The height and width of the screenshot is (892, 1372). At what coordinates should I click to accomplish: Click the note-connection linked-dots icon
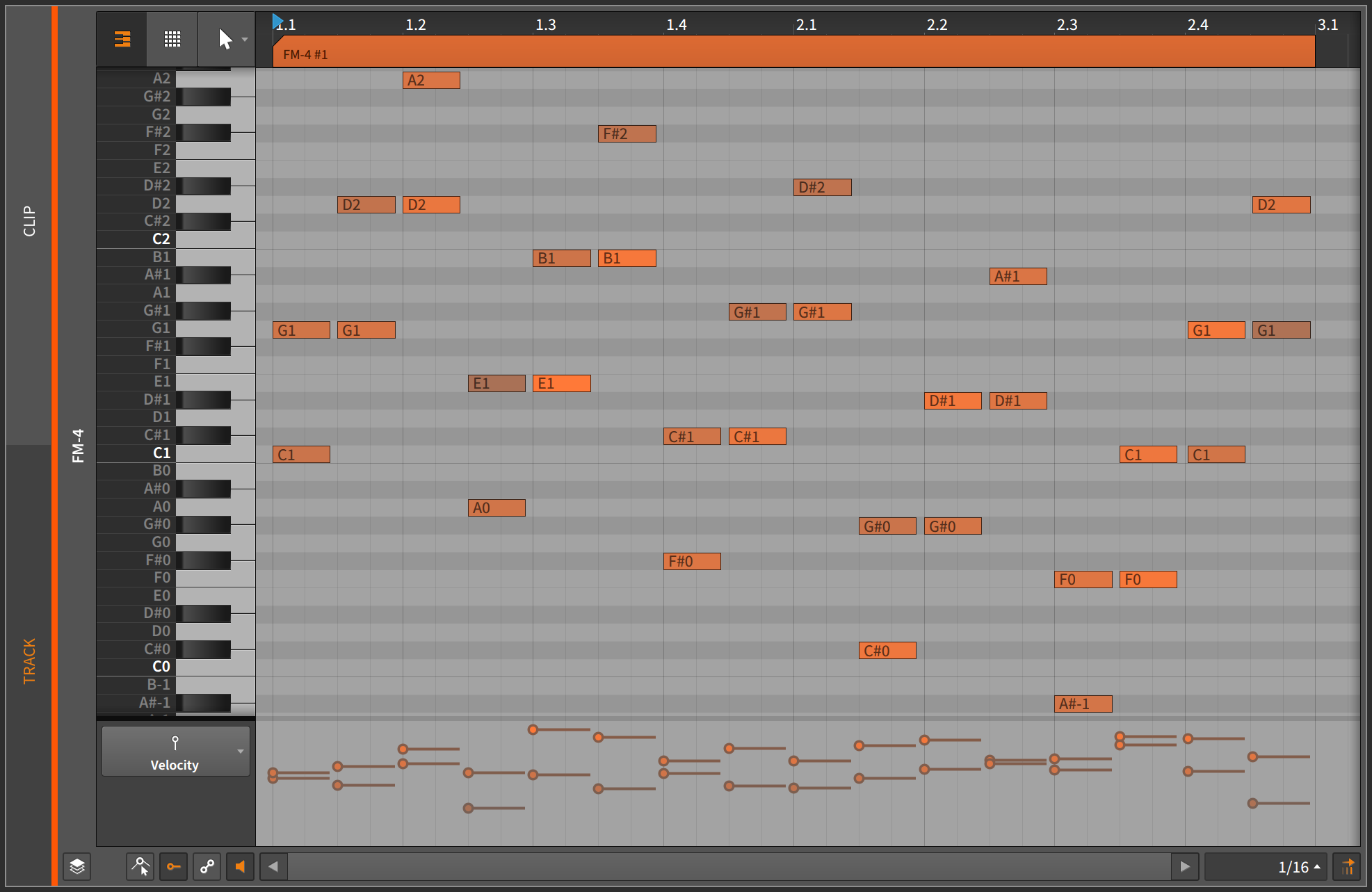click(207, 867)
